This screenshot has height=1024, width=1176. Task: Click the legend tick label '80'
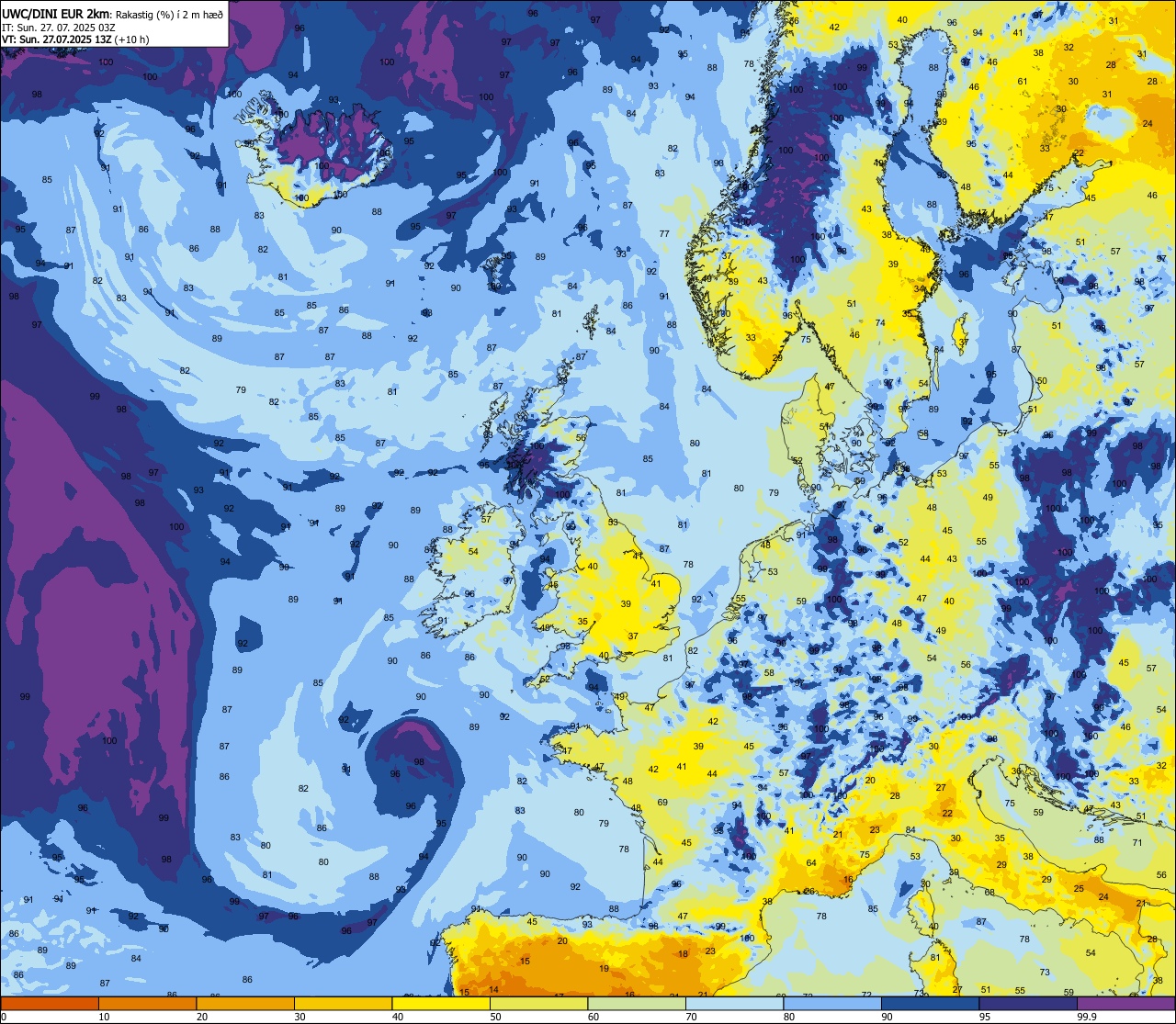[789, 1018]
